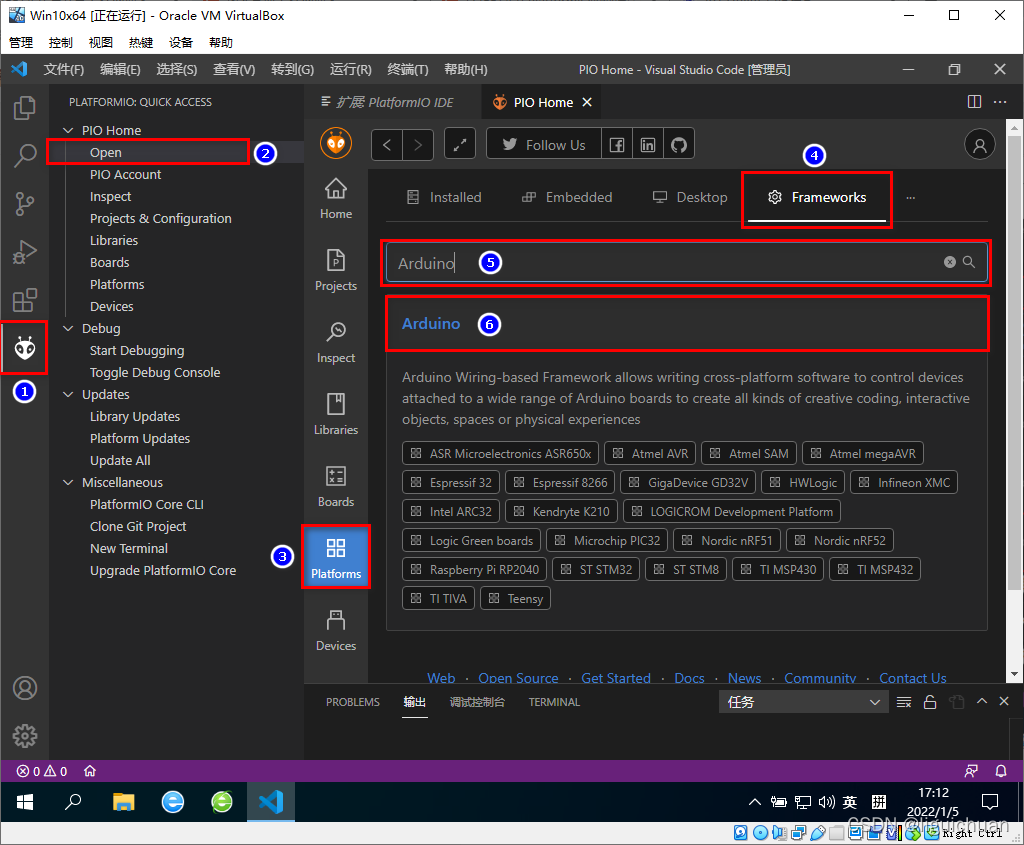This screenshot has height=845, width=1024.
Task: Open Source Control view
Action: 25,204
